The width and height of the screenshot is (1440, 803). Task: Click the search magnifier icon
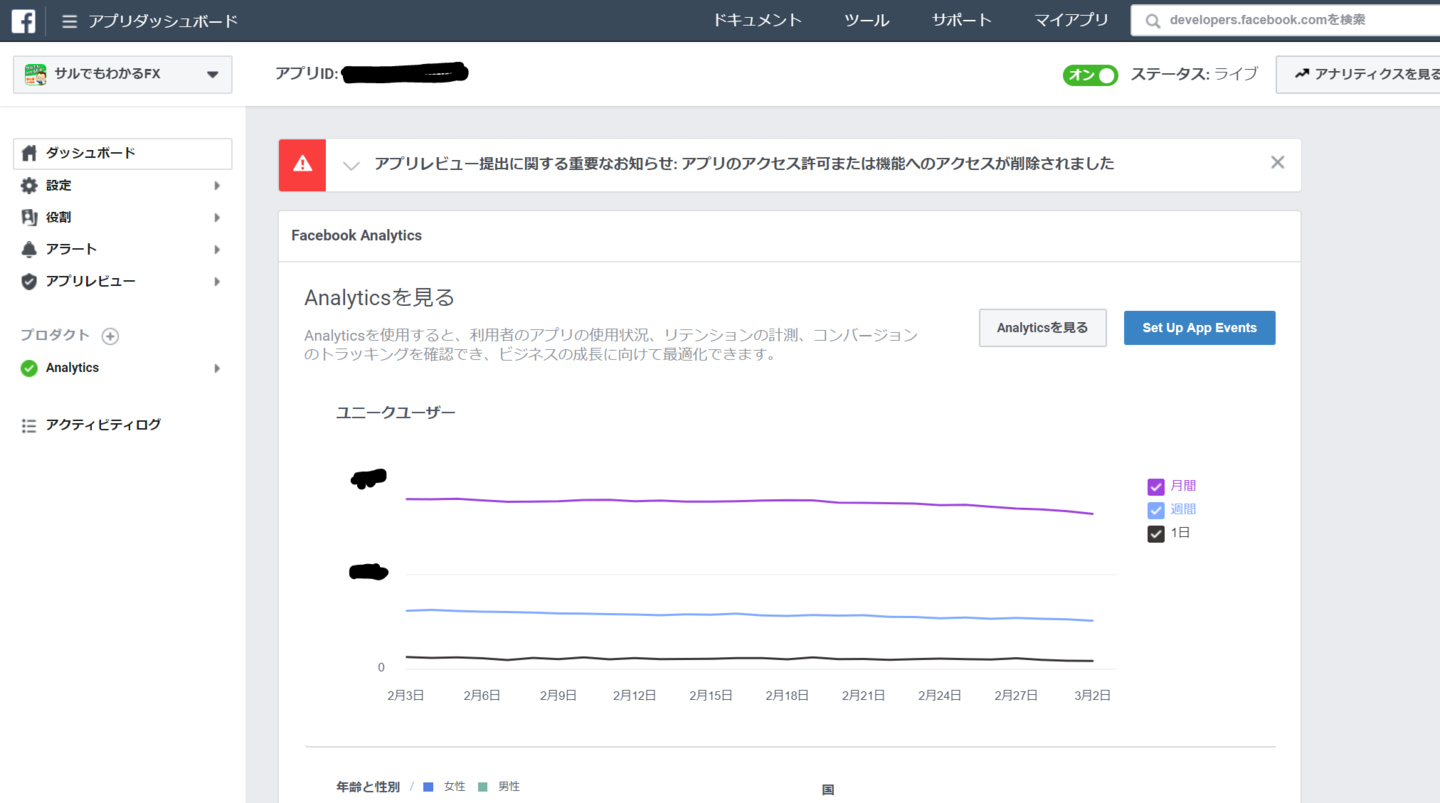click(x=1153, y=20)
